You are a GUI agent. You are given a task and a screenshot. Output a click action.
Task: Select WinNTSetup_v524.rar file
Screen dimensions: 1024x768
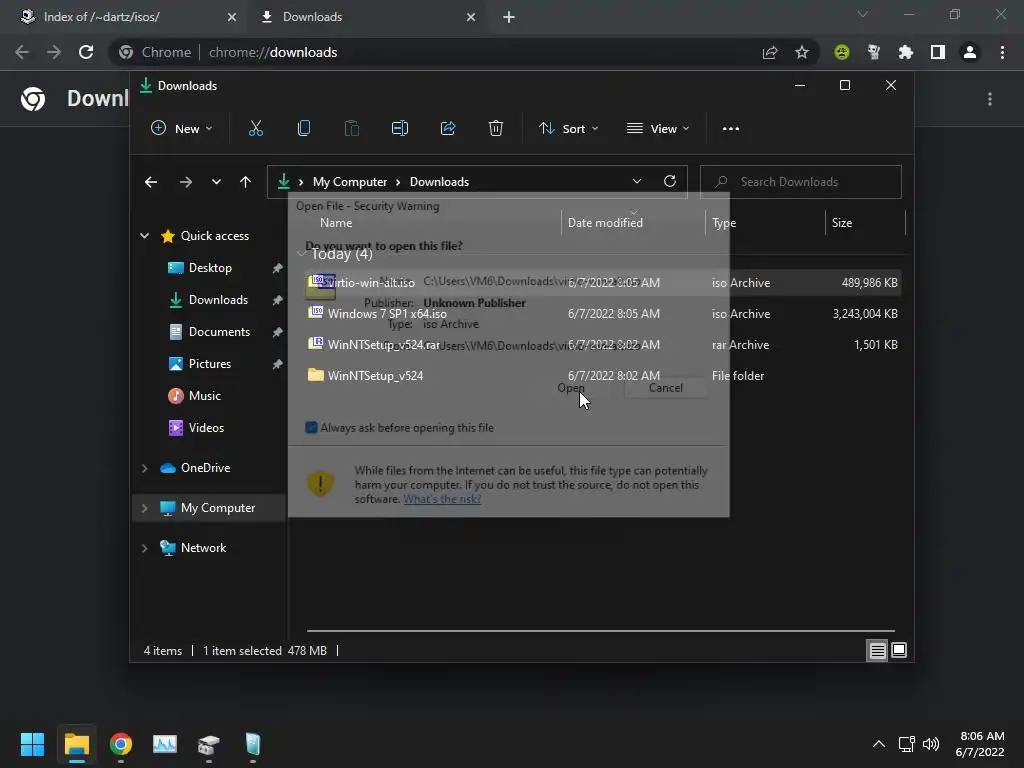(x=603, y=345)
